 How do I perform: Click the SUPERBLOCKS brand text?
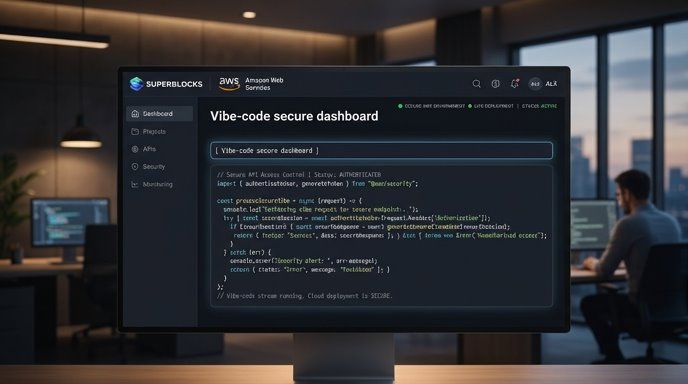click(174, 84)
